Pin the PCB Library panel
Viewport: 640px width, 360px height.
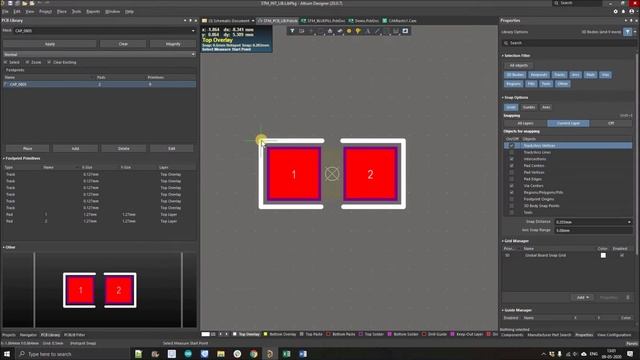[x=190, y=20]
